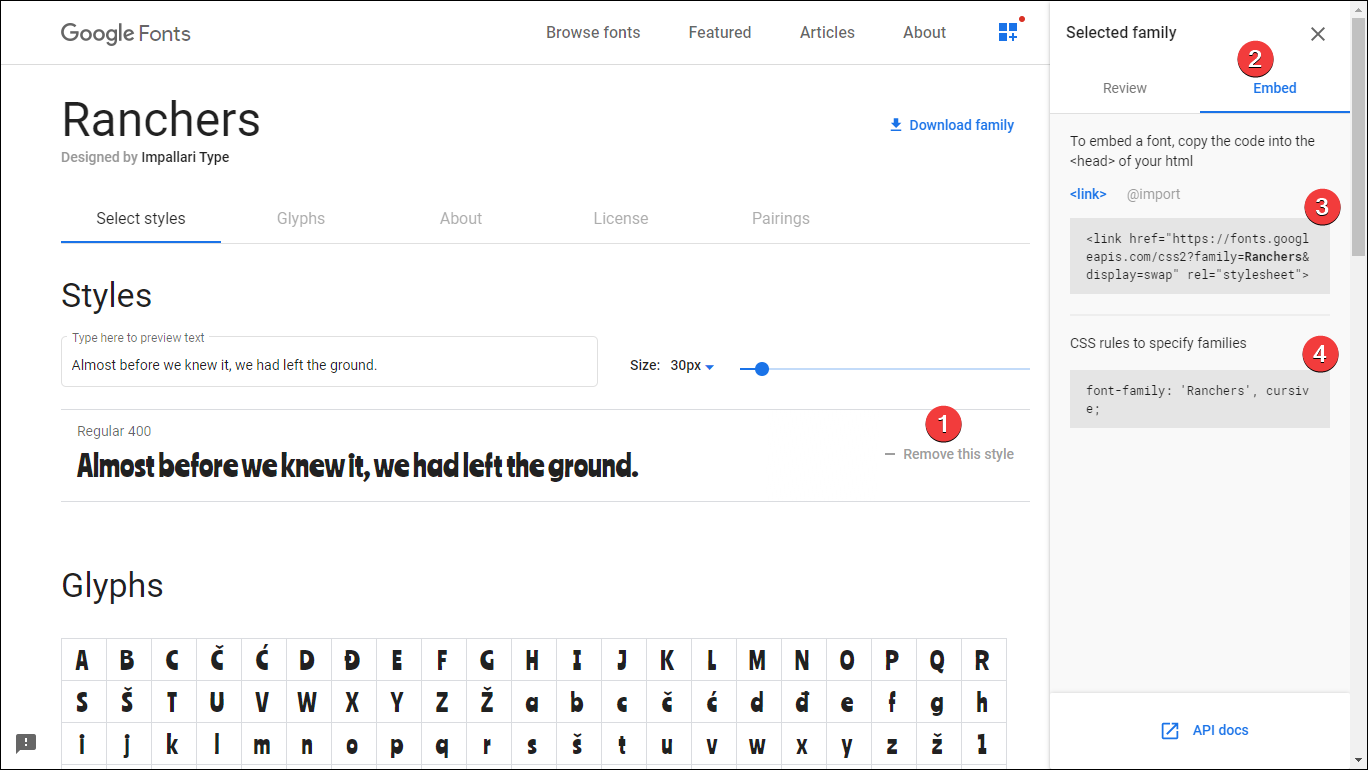Click the Regular 400 style label
Screen dimensions: 1368x770
(x=114, y=431)
